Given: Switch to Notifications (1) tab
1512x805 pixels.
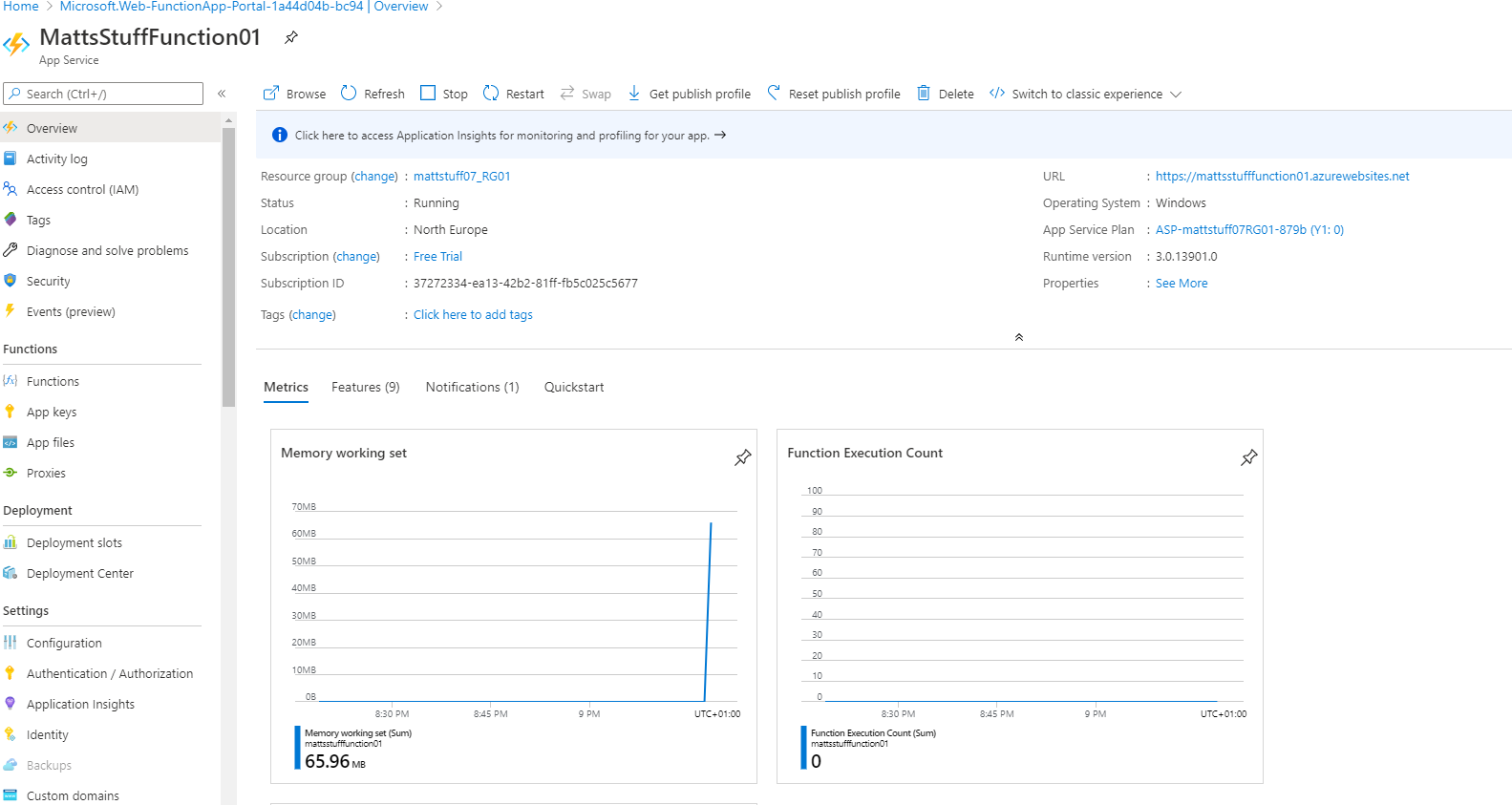Looking at the screenshot, I should [472, 387].
